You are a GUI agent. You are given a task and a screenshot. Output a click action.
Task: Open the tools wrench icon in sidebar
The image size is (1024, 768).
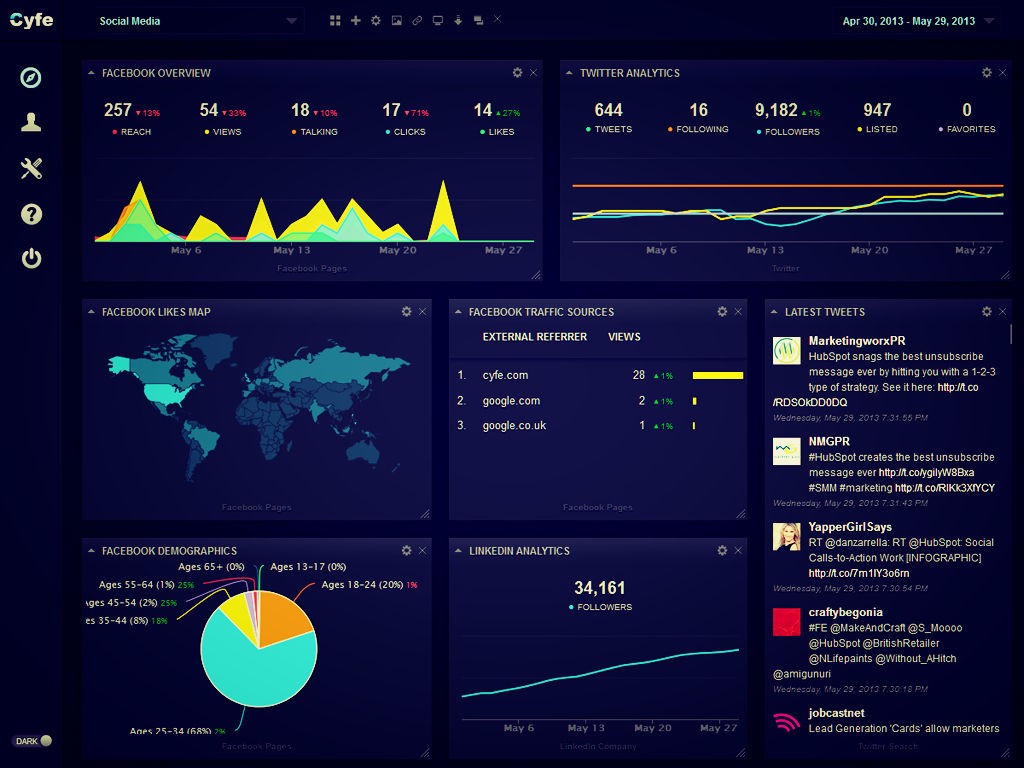(x=31, y=168)
